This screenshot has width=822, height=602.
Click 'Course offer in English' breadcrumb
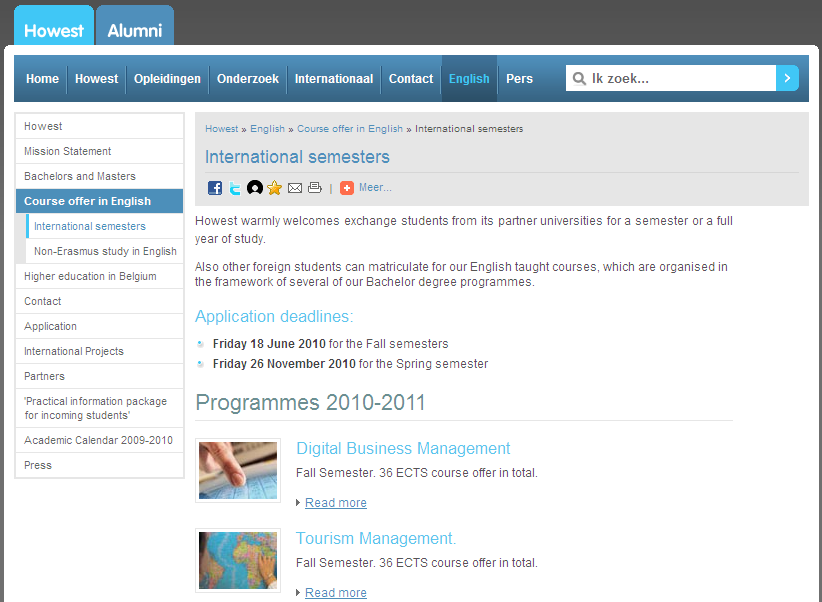[350, 129]
